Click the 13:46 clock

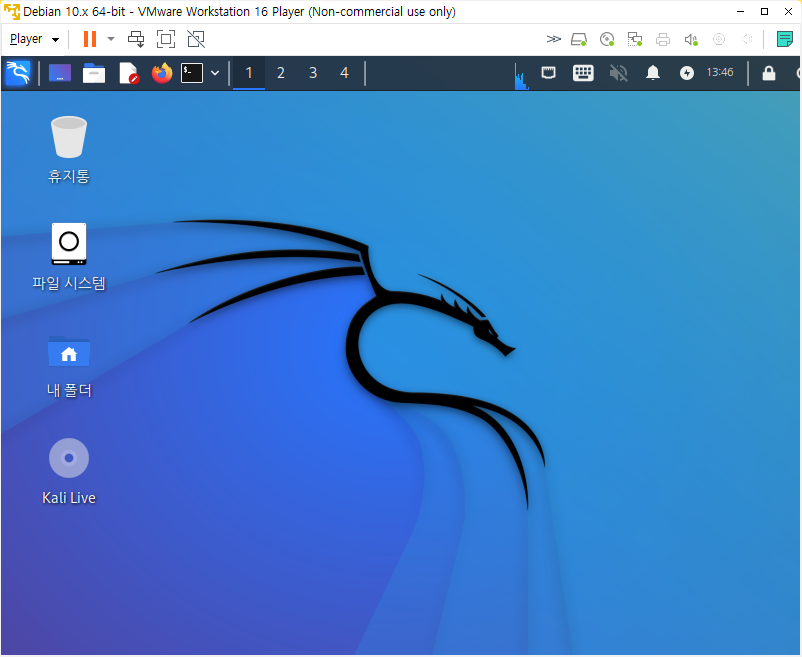click(x=720, y=73)
